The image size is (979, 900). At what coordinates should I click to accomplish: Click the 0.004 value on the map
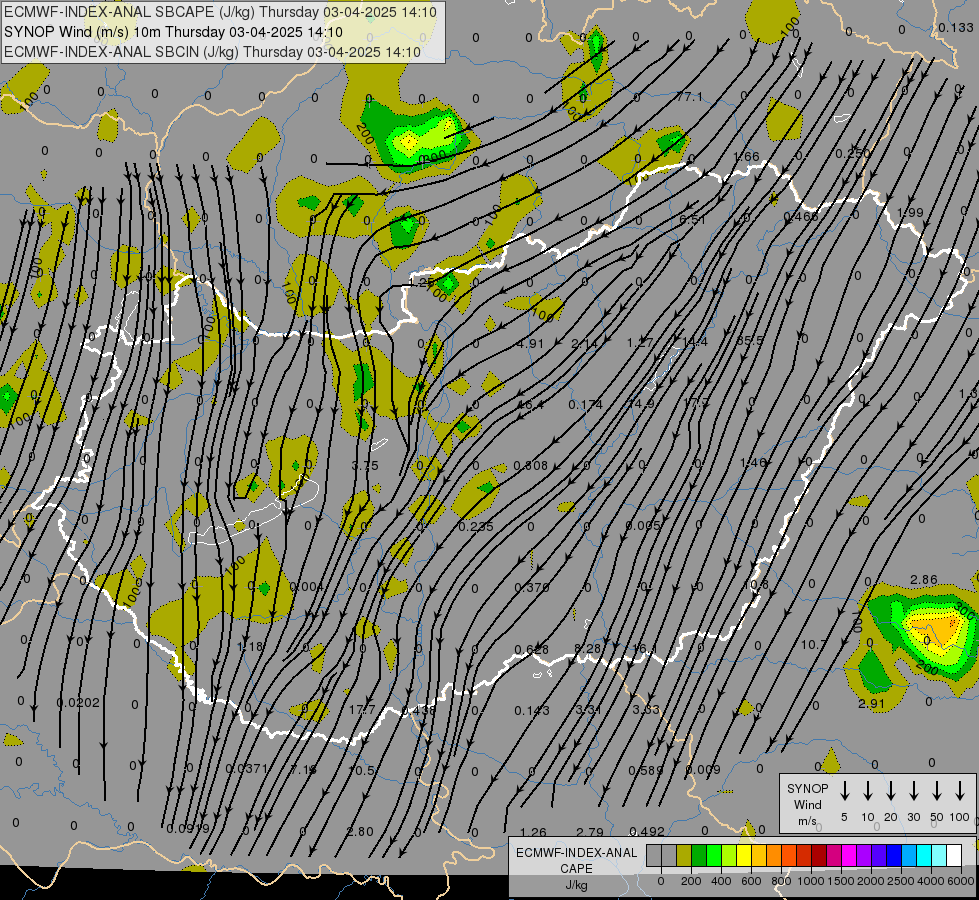[x=307, y=586]
